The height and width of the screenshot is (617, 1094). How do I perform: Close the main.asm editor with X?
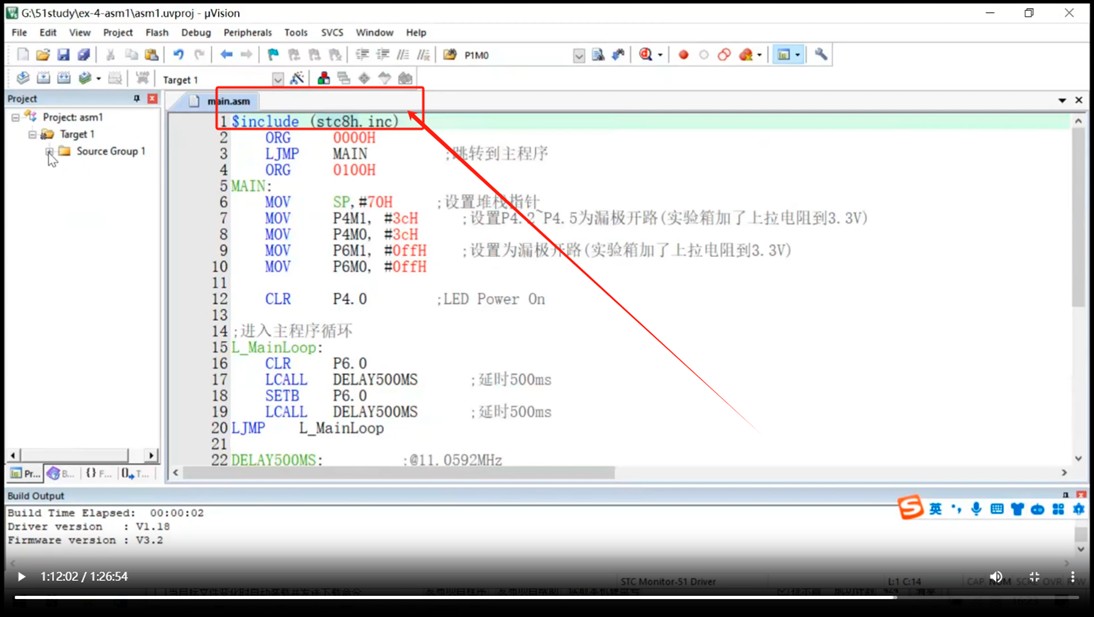(1079, 101)
